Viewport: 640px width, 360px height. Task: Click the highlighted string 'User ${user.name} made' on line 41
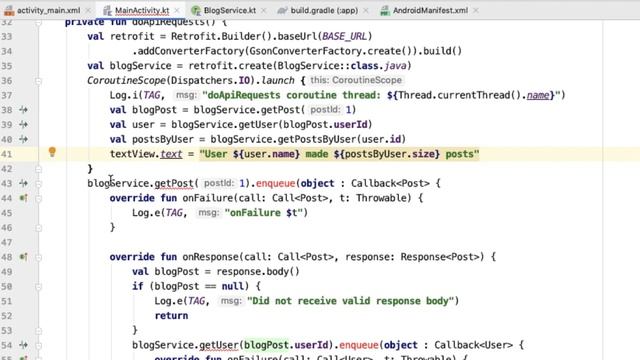tap(264, 154)
